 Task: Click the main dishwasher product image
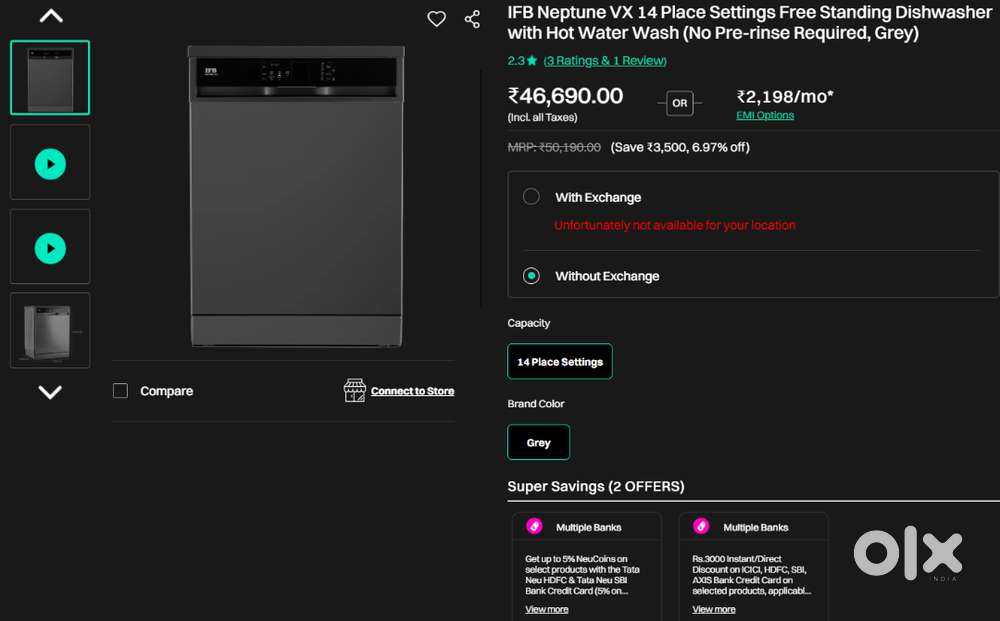coord(297,196)
